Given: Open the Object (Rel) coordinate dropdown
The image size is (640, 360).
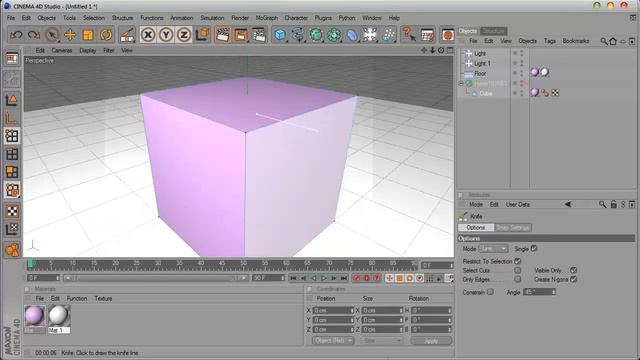Looking at the screenshot, I should (333, 340).
